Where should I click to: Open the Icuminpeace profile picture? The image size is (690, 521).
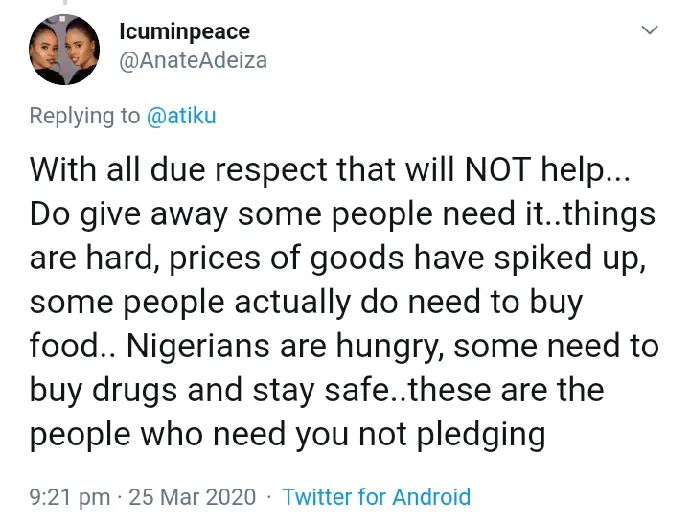tap(64, 49)
